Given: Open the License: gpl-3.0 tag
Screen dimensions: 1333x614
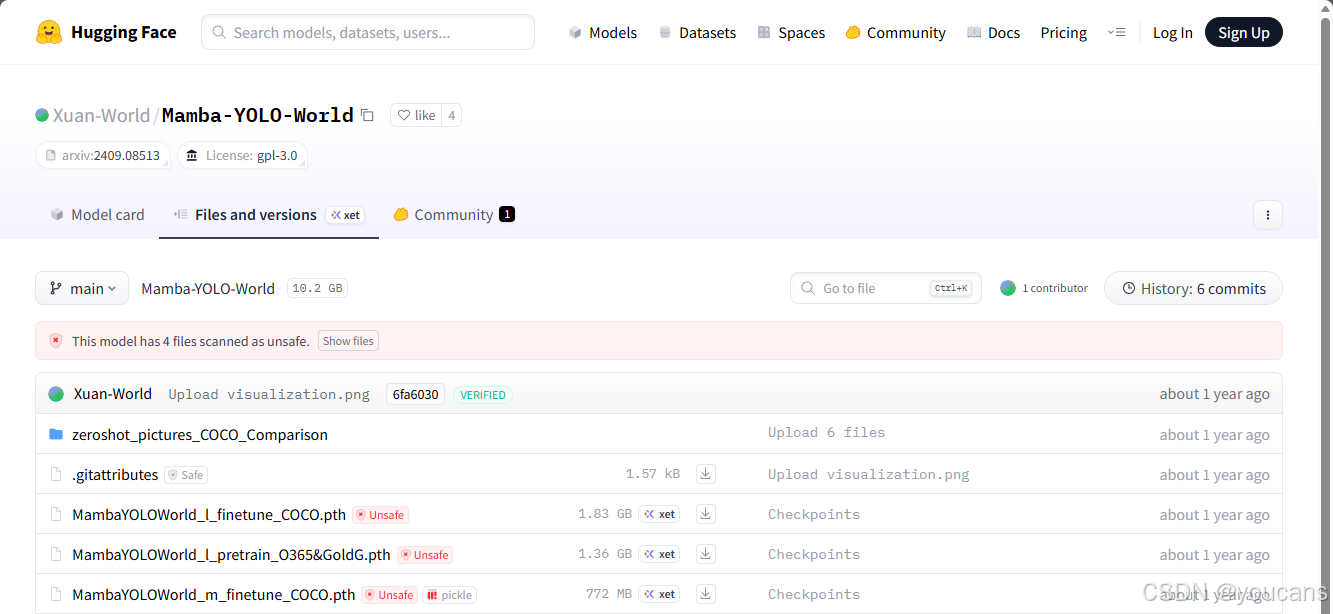Looking at the screenshot, I should pos(242,156).
